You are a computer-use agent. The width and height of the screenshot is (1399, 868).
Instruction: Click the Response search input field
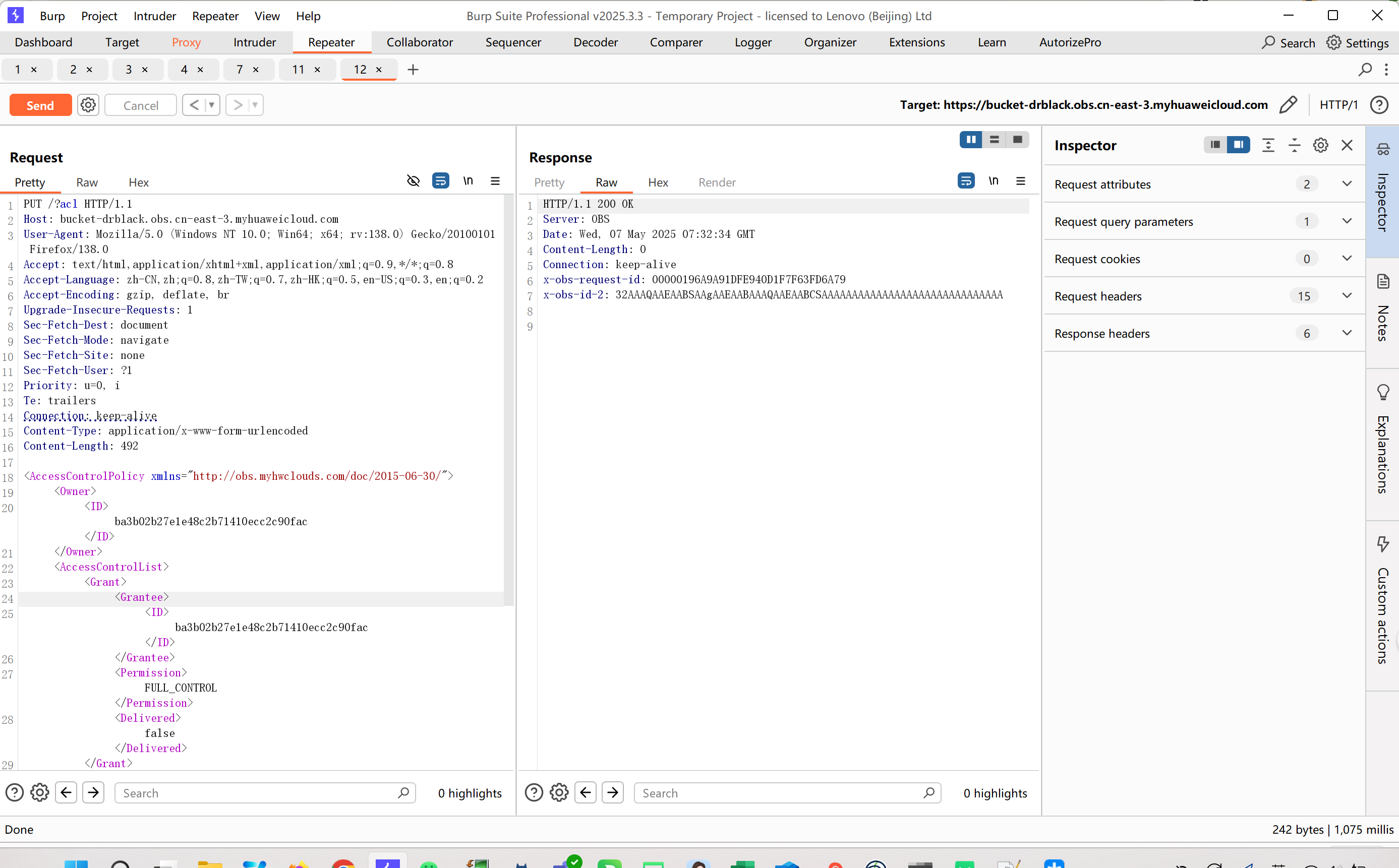tap(787, 793)
